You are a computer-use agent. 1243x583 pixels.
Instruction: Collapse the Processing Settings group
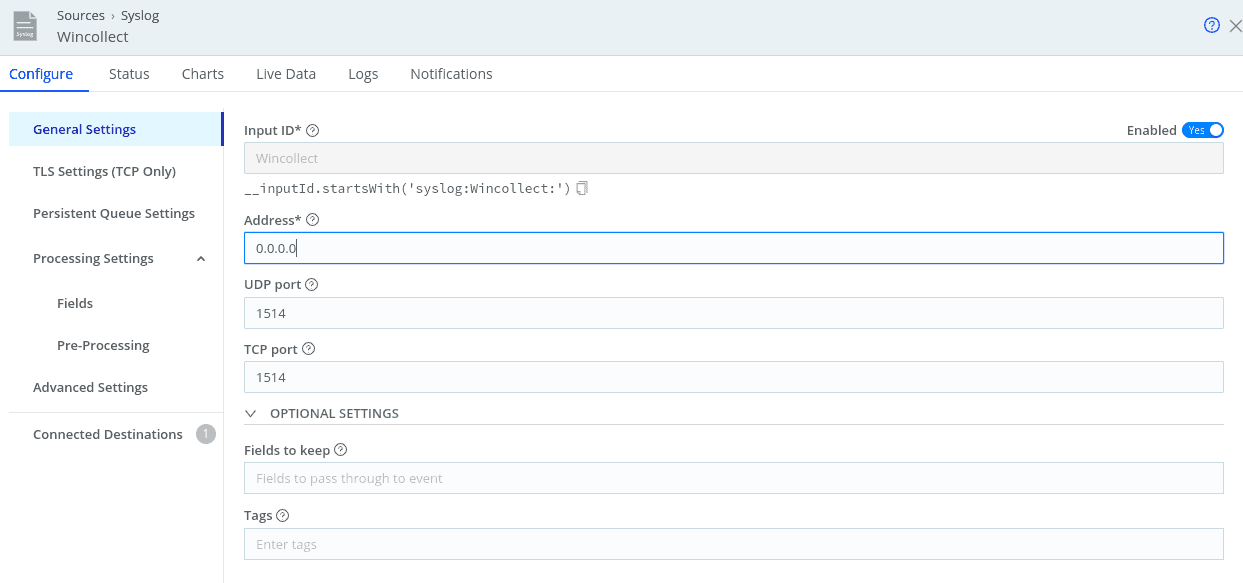coord(201,259)
